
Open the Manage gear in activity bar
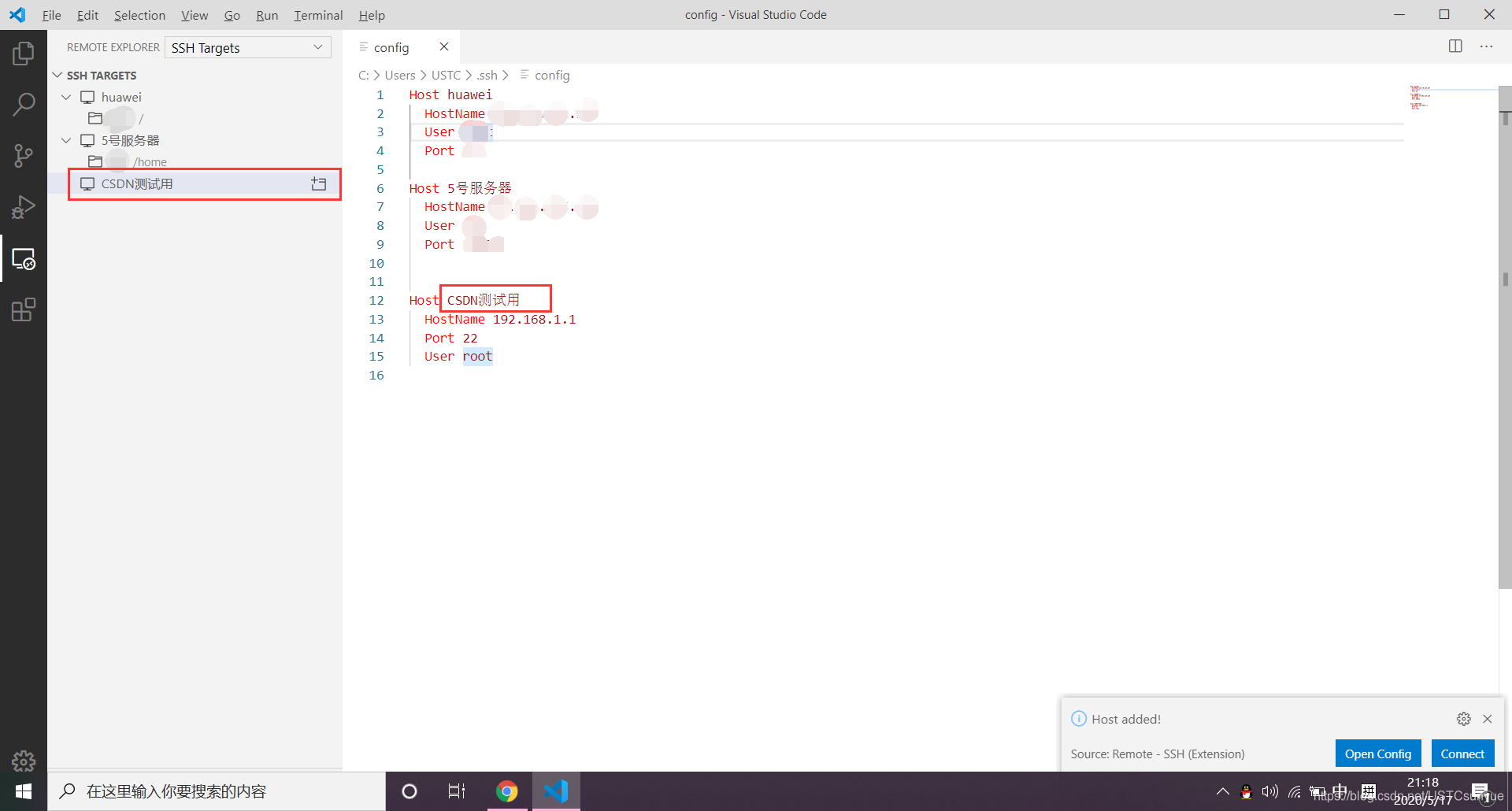click(24, 761)
